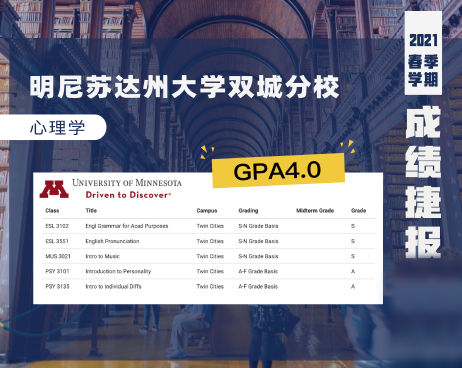Click the "Intro to Individual Diffs" title
Screen dimensions: 462x368
(x=113, y=286)
